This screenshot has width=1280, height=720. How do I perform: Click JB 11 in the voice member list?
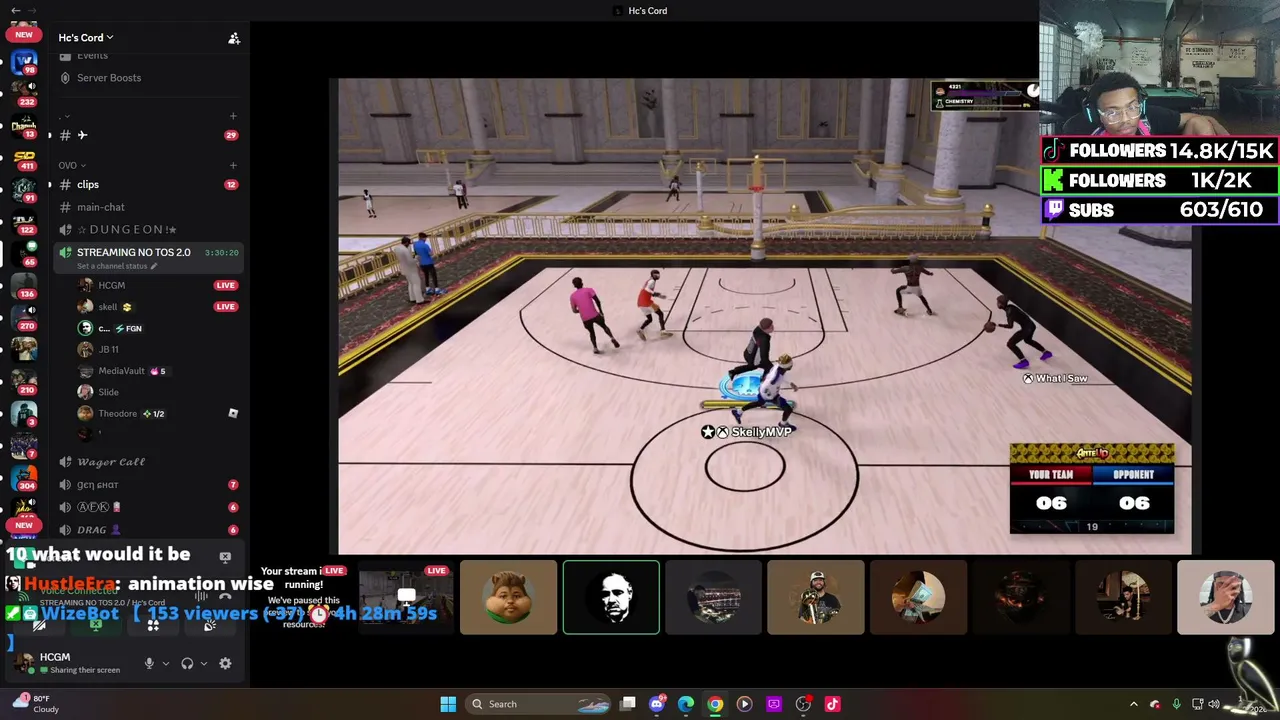point(109,350)
